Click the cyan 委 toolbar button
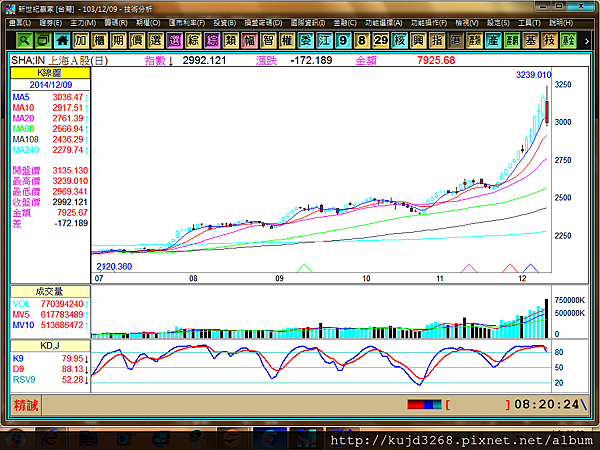Viewport: 600px width, 450px height. (306, 40)
